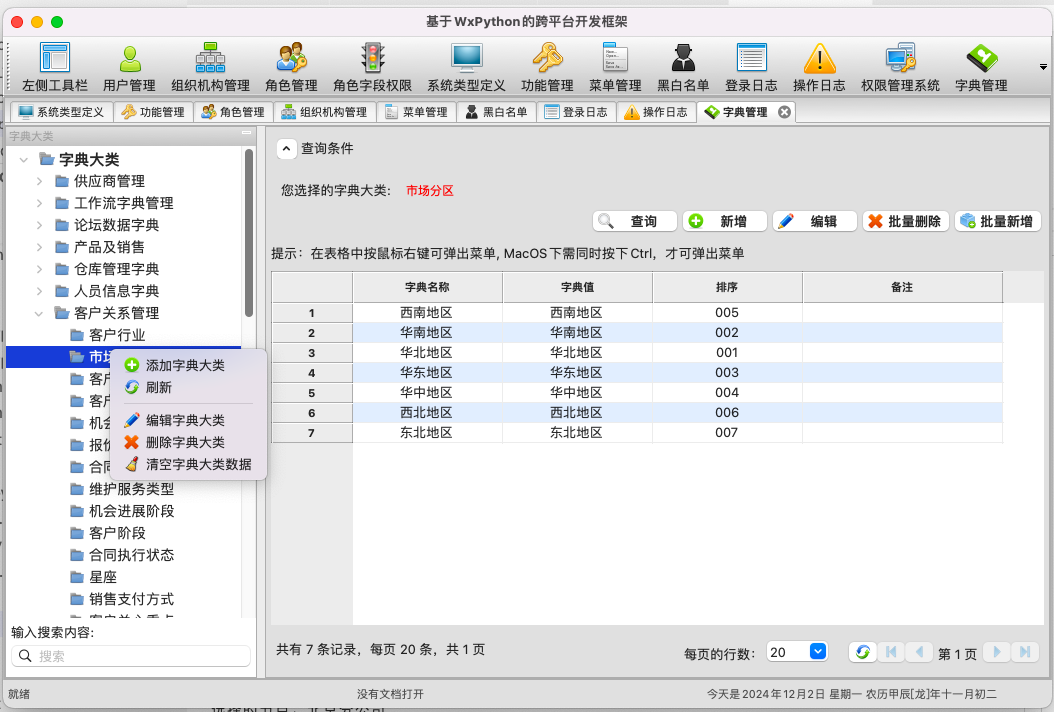Collapse the 查询条件 panel
This screenshot has height=712, width=1054.
pyautogui.click(x=287, y=149)
